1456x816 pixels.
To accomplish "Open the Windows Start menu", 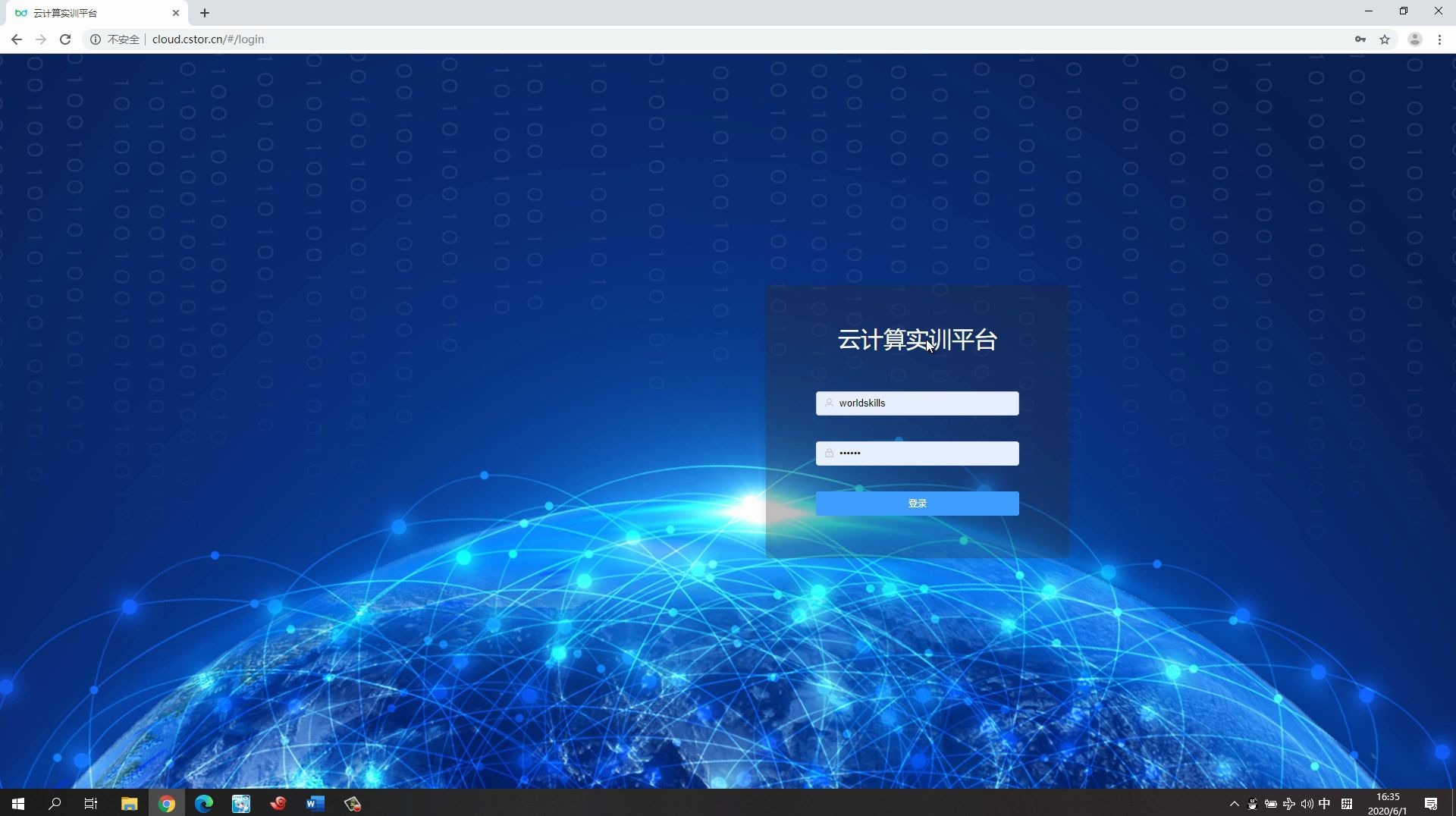I will tap(18, 803).
